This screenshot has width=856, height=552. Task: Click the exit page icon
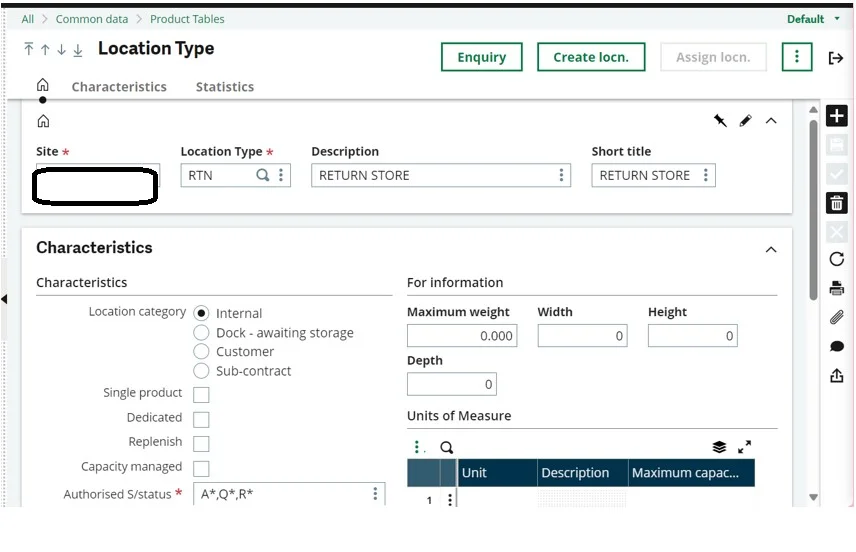pos(836,57)
